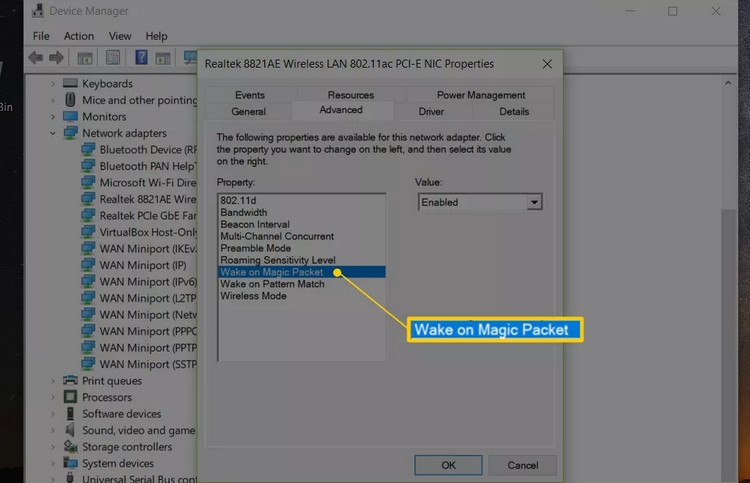Select the Wake on Pattern Match property

coord(302,284)
